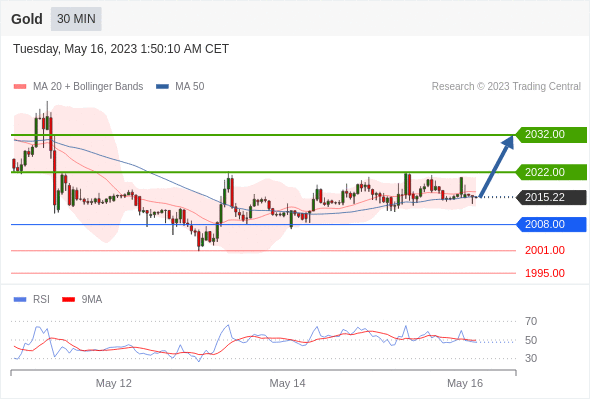This screenshot has width=590, height=400.
Task: Click the 2022.00 resistance price tag
Action: tap(551, 172)
